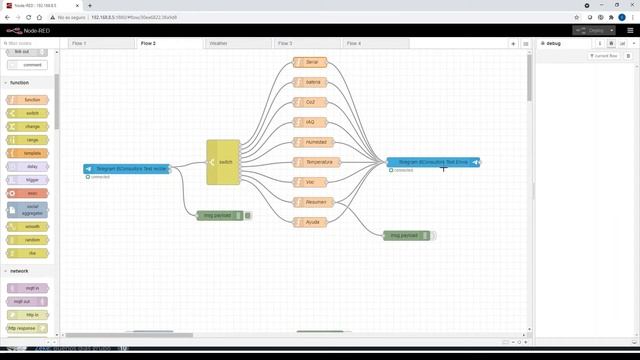Click the filter nodes search field
640x360 pixels.
point(29,43)
